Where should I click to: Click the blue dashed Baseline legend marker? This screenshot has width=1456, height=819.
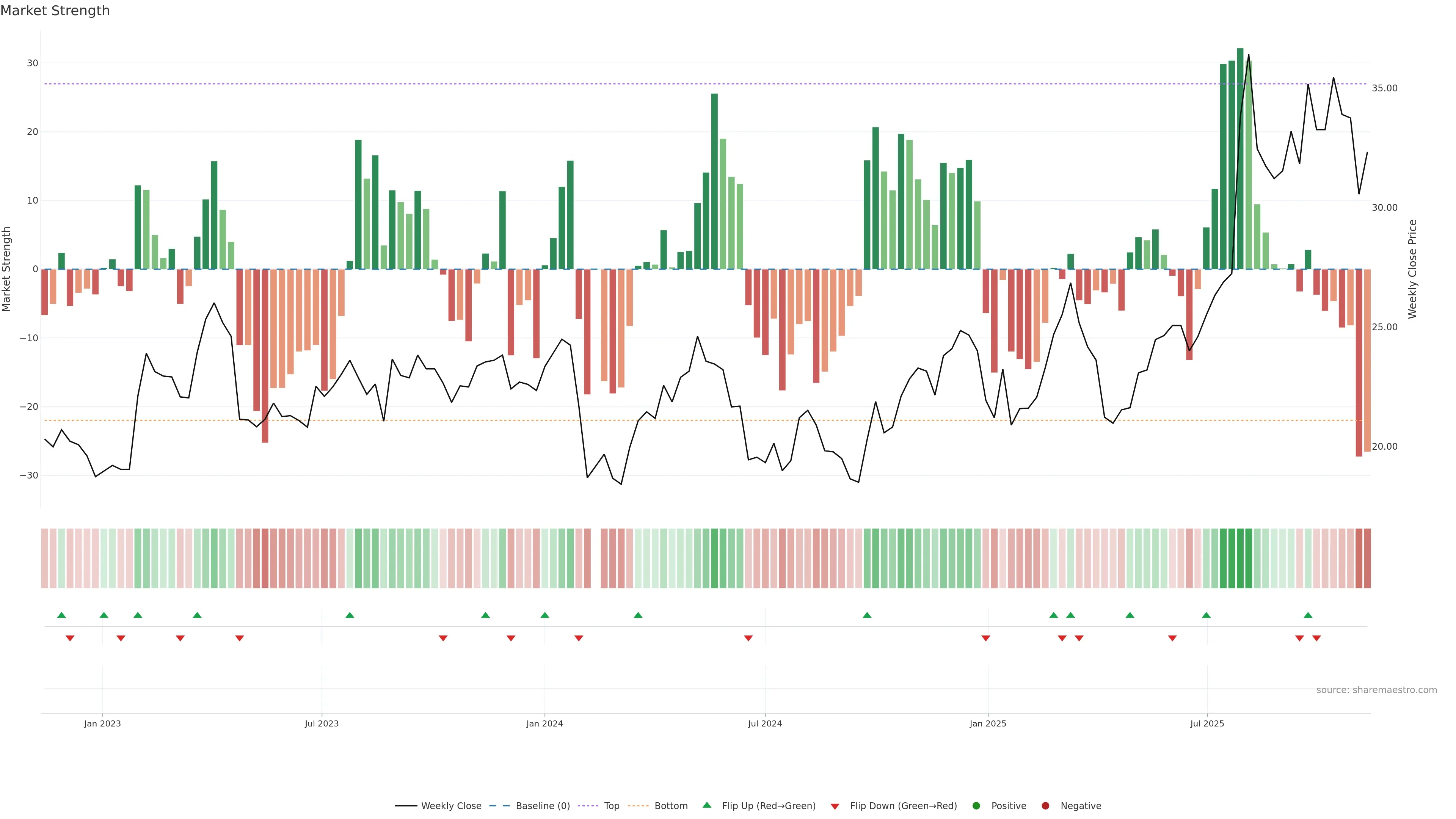click(499, 806)
